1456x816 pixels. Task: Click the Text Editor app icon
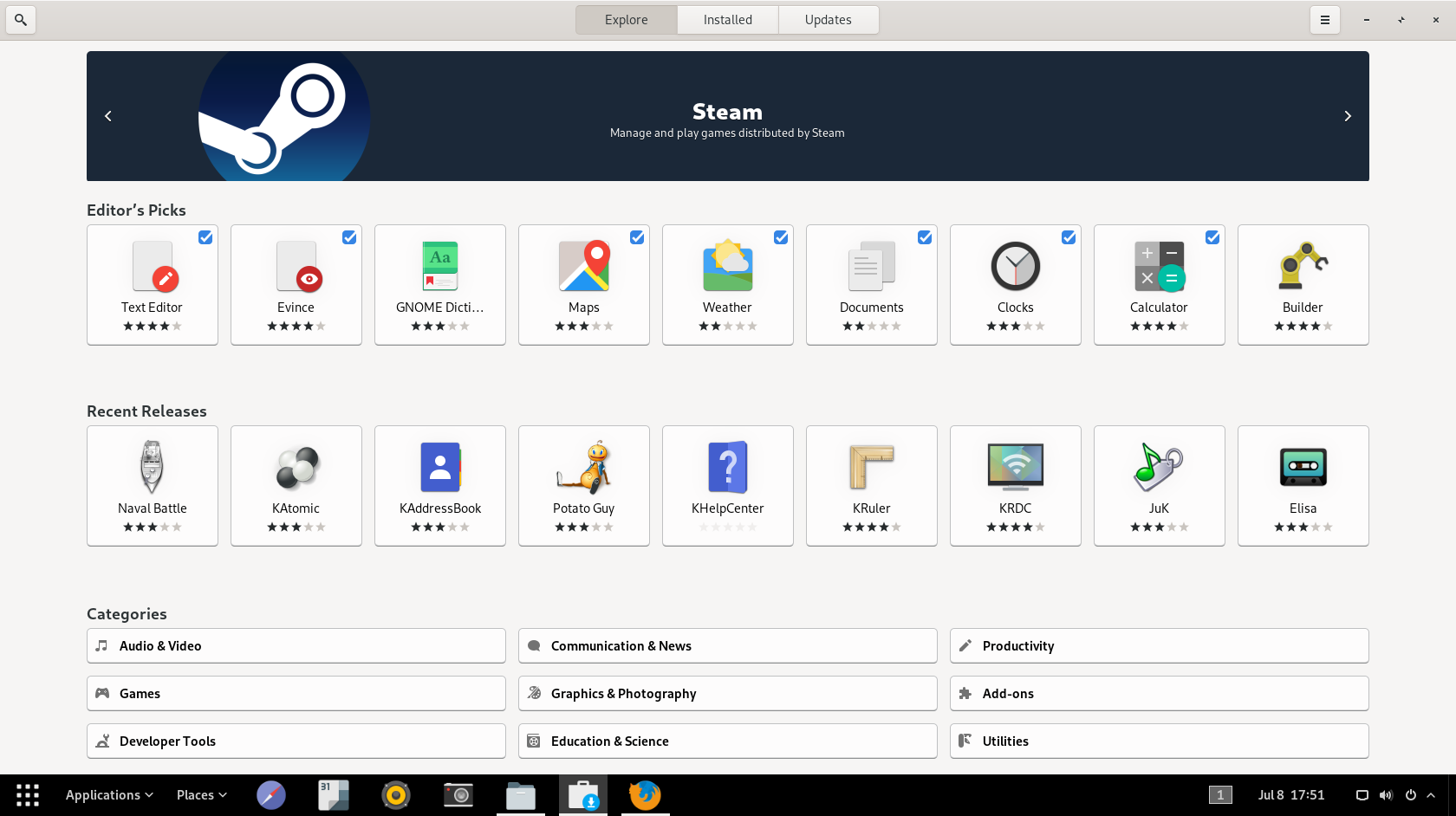point(153,266)
